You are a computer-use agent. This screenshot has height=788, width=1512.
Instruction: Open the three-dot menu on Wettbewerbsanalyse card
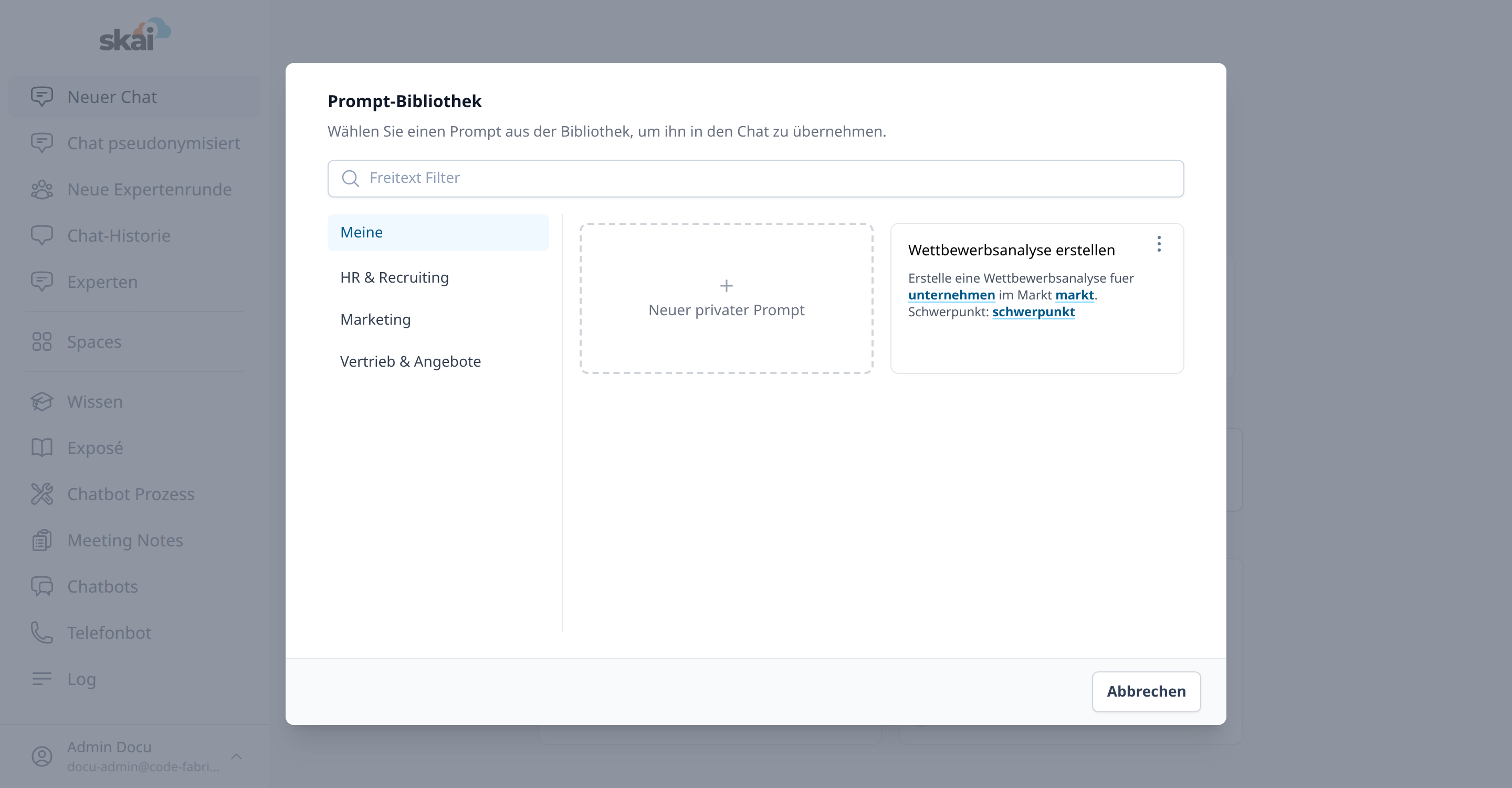point(1159,244)
